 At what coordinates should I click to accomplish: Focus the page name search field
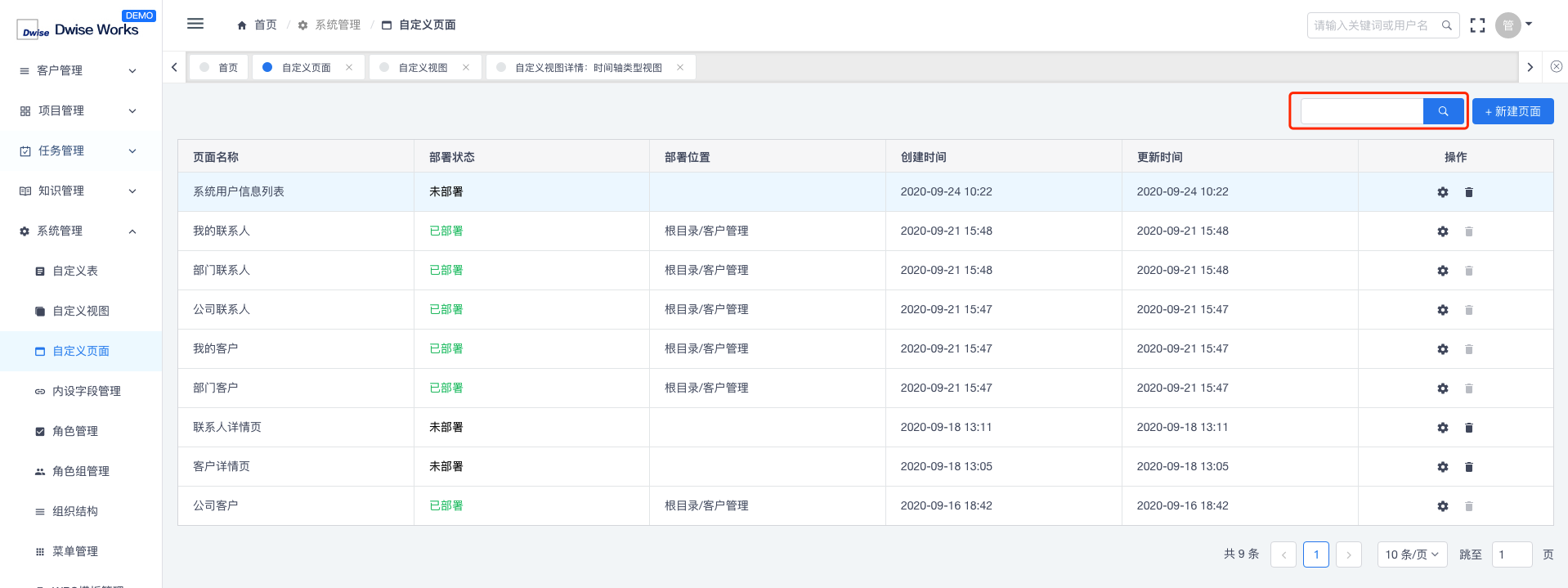coord(1362,111)
